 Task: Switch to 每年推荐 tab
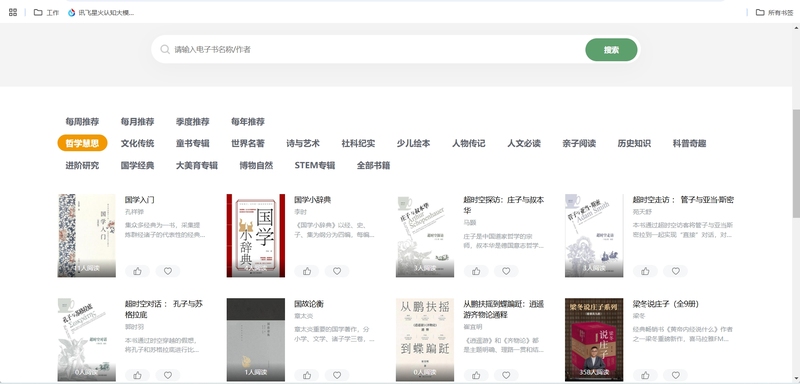pyautogui.click(x=248, y=122)
